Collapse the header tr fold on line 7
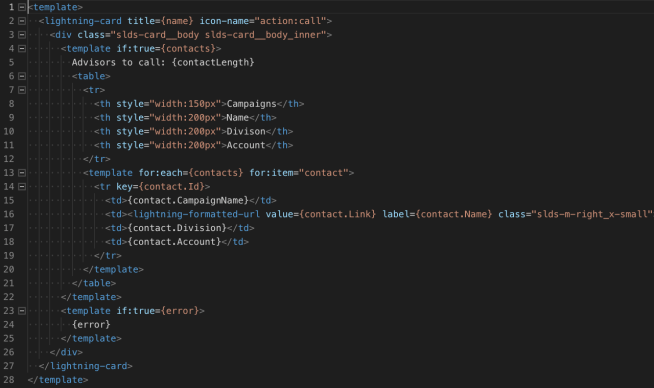Viewport: 654px width, 388px height. tap(22, 90)
